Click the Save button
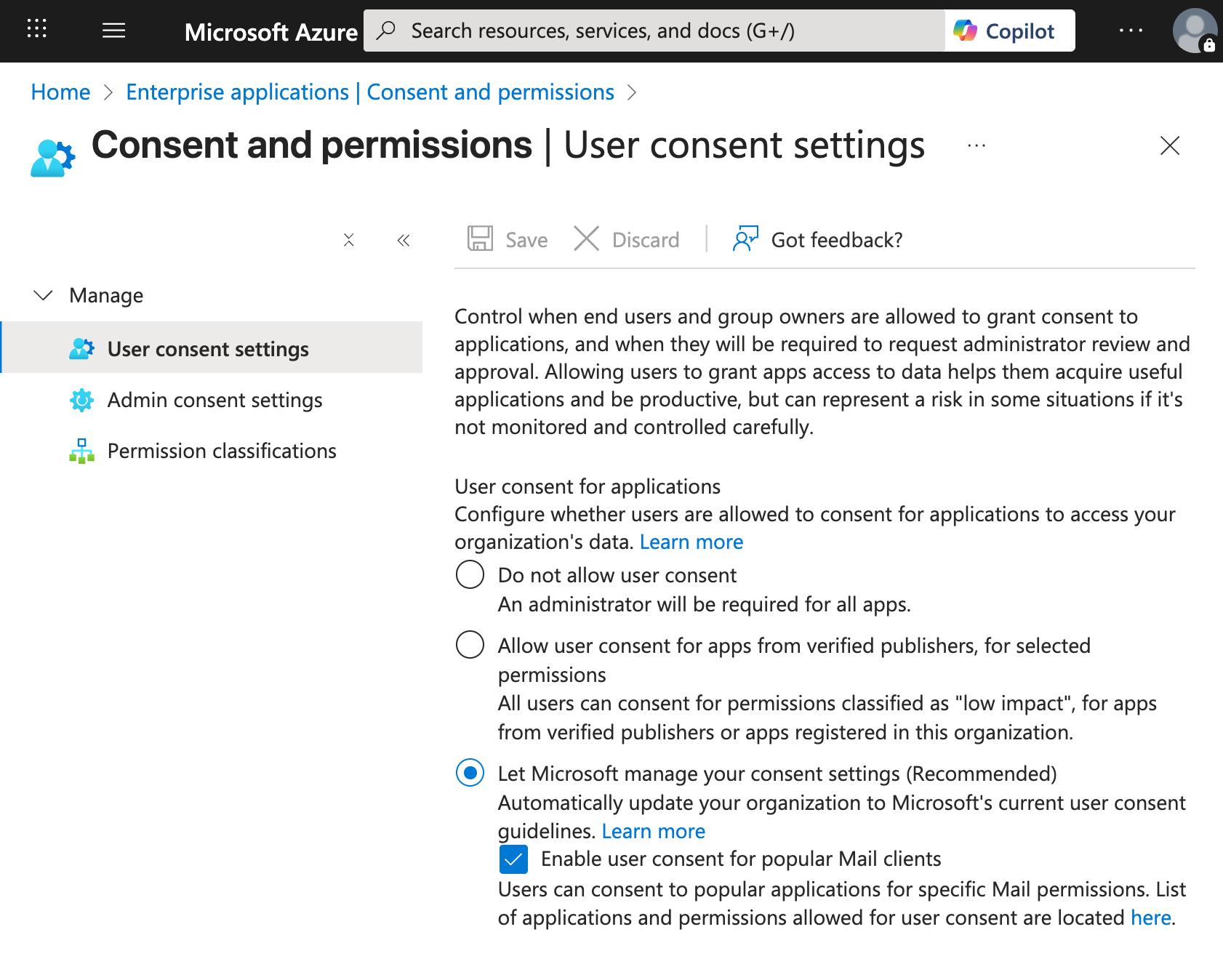The width and height of the screenshot is (1223, 980). (x=508, y=239)
